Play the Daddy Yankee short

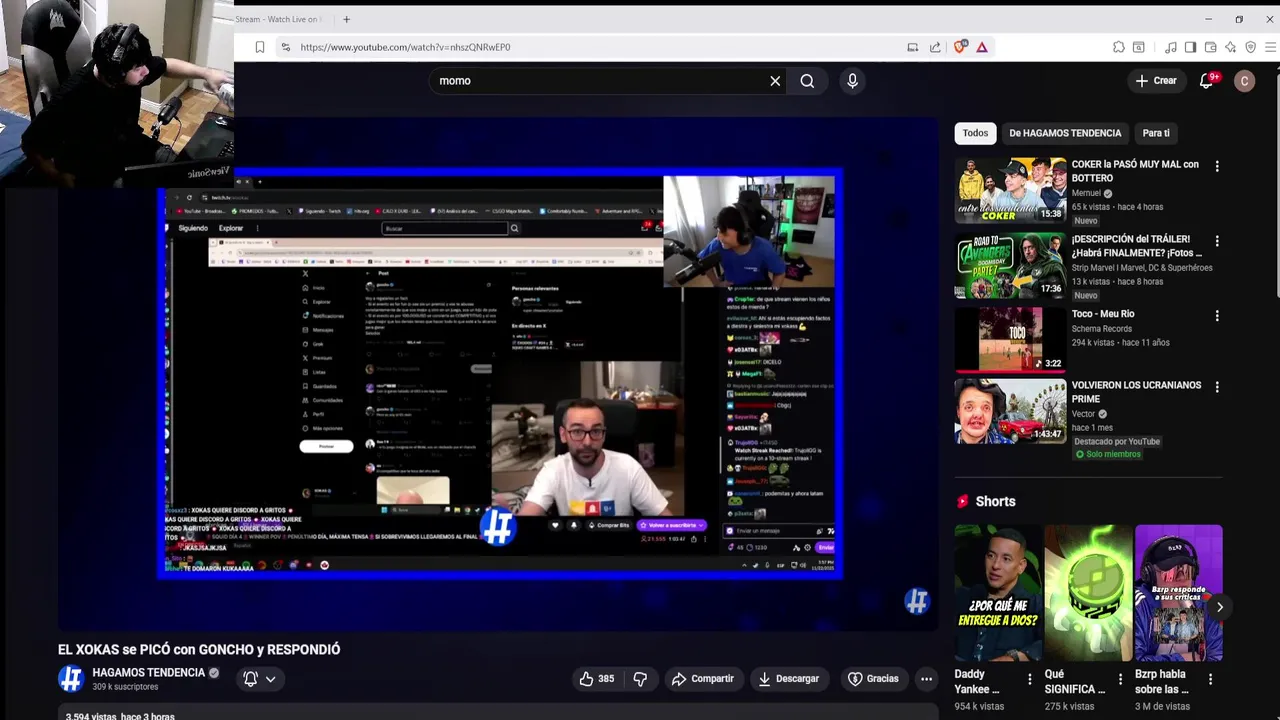click(998, 593)
